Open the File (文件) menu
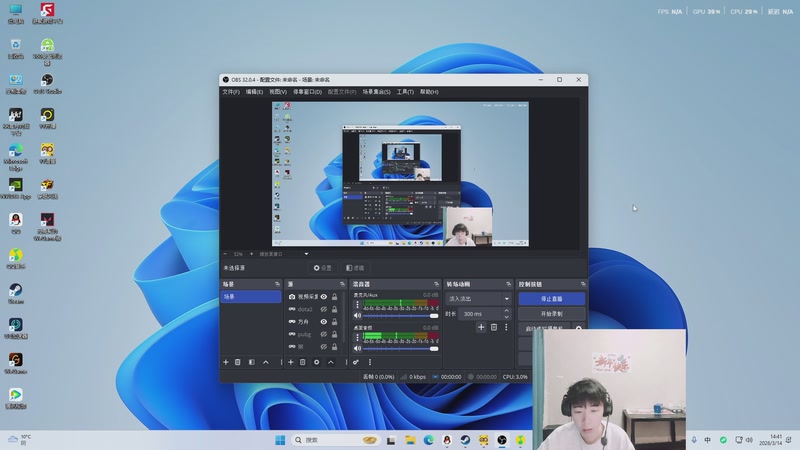800x450 pixels. [231, 92]
